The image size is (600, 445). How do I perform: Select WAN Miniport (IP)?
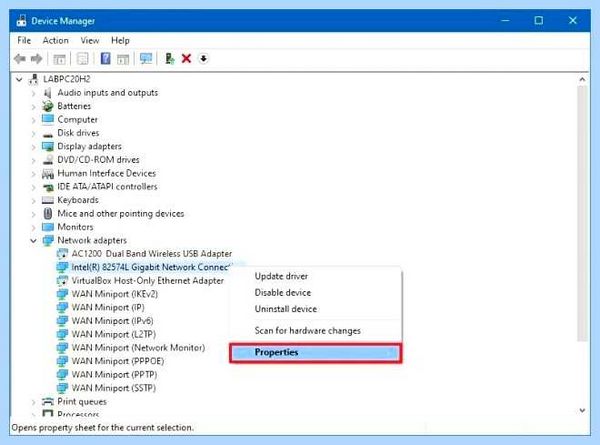click(108, 307)
